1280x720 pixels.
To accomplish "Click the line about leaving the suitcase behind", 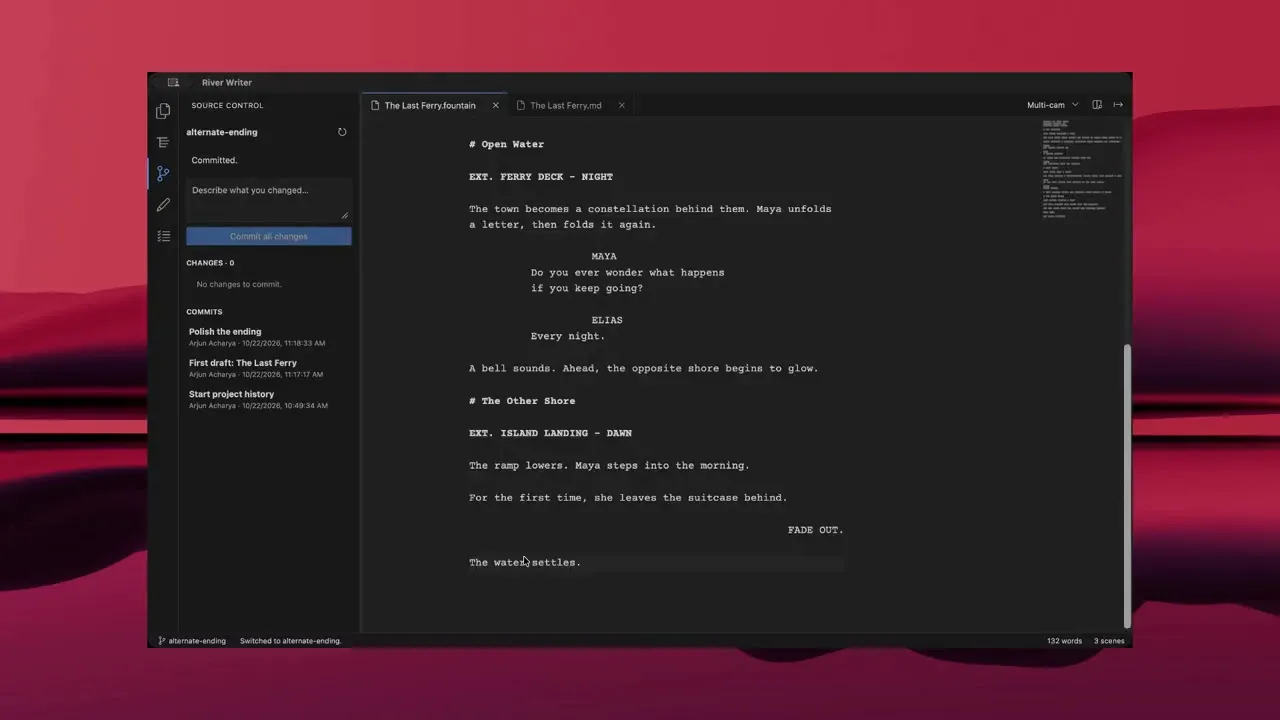I will click(628, 497).
